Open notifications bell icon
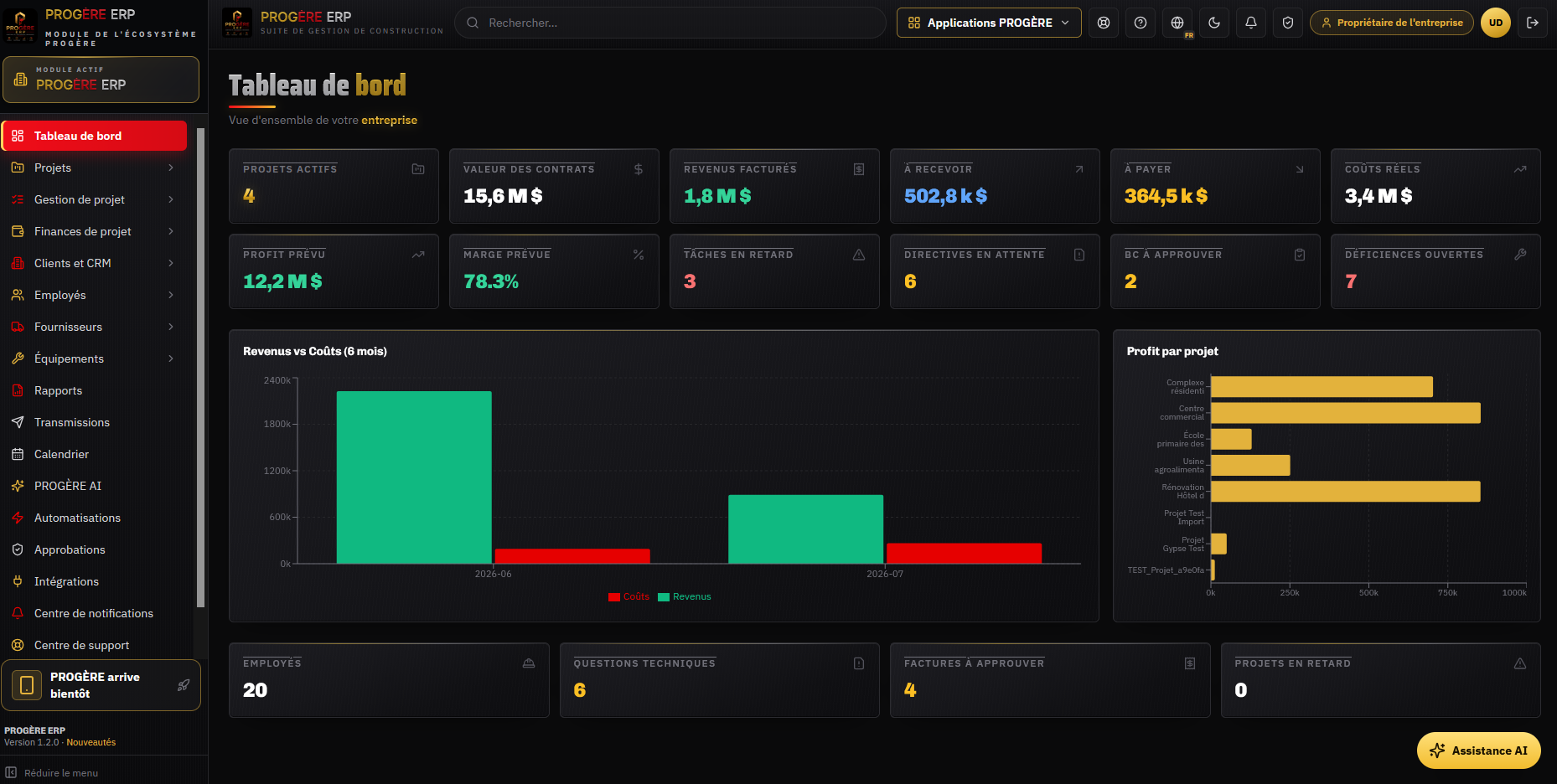Screen dimensions: 1557x784 1251,23
